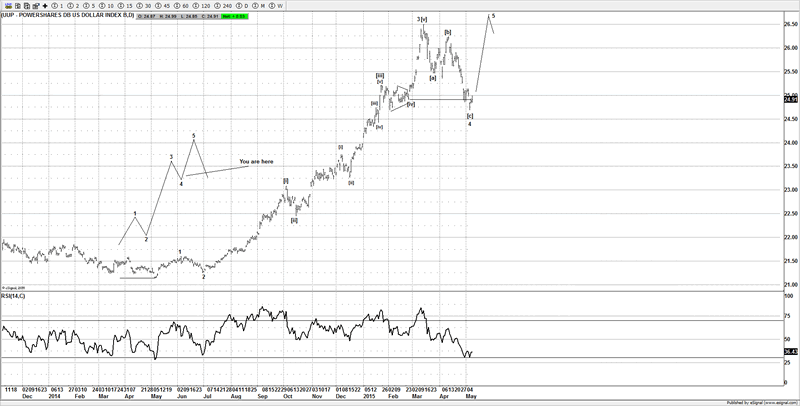Switch to the 10-minute interval
Screen dimensions: 800x406
click(x=106, y=6)
